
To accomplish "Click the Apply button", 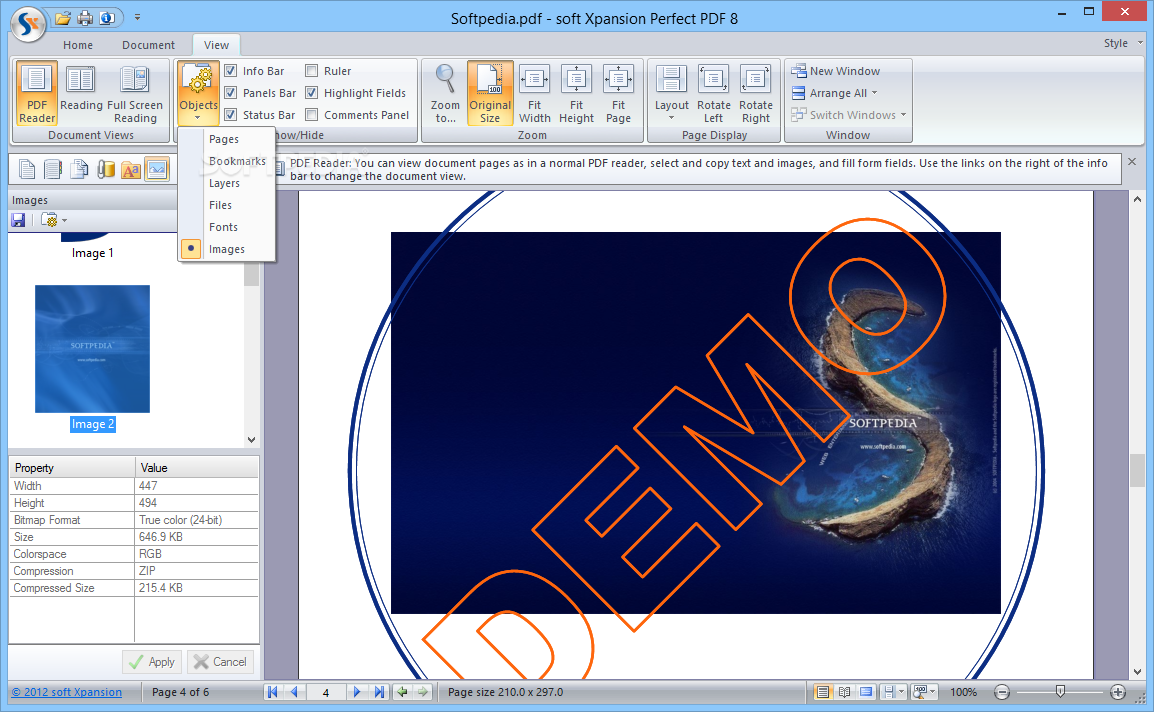I will (x=152, y=662).
